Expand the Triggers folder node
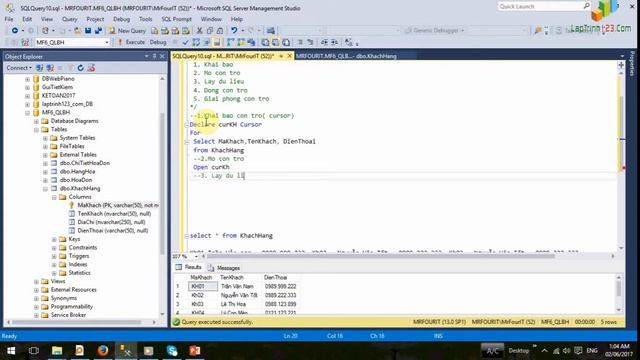Image resolution: width=640 pixels, height=360 pixels. (x=54, y=256)
